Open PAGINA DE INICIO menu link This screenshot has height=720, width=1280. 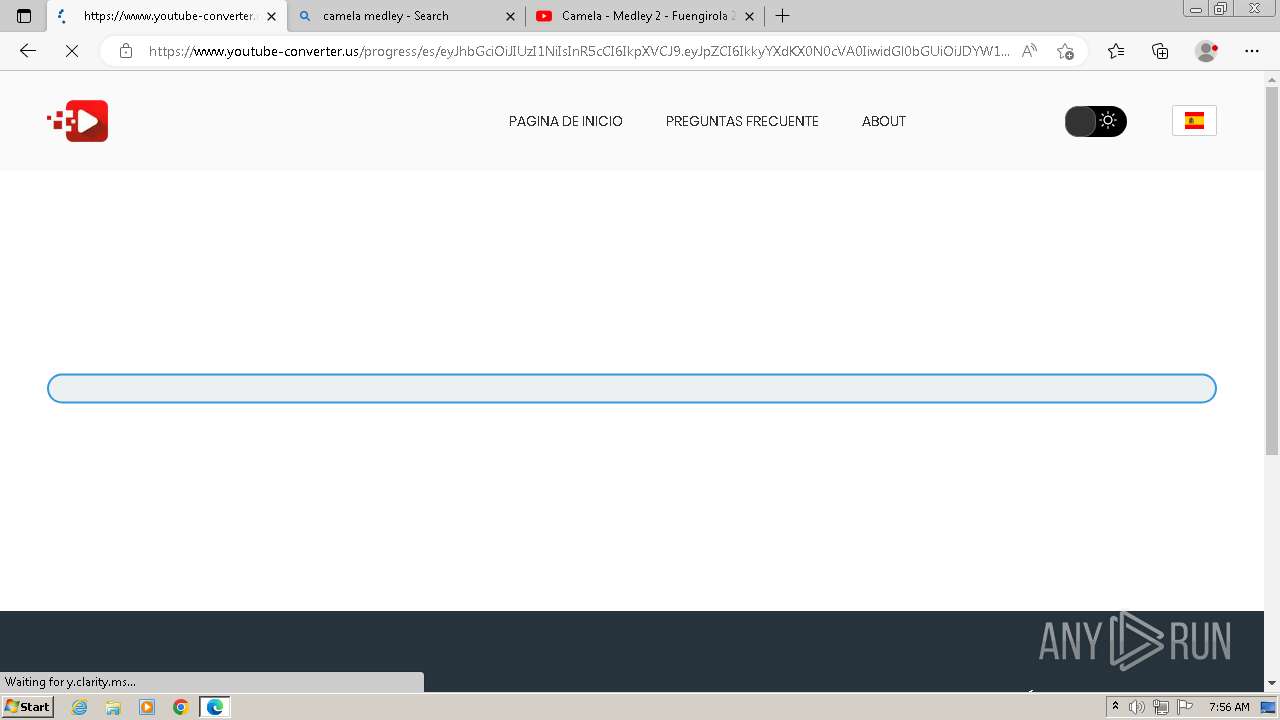[565, 121]
